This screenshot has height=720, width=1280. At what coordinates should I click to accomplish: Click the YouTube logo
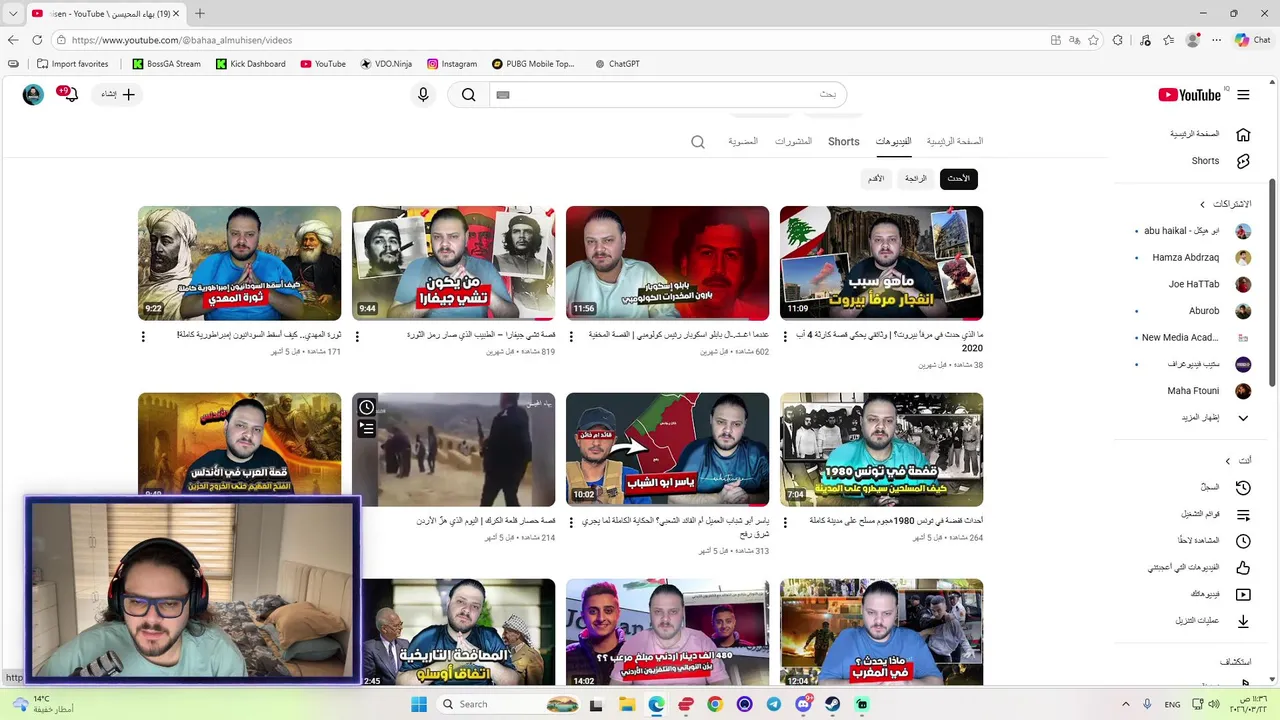point(1190,95)
